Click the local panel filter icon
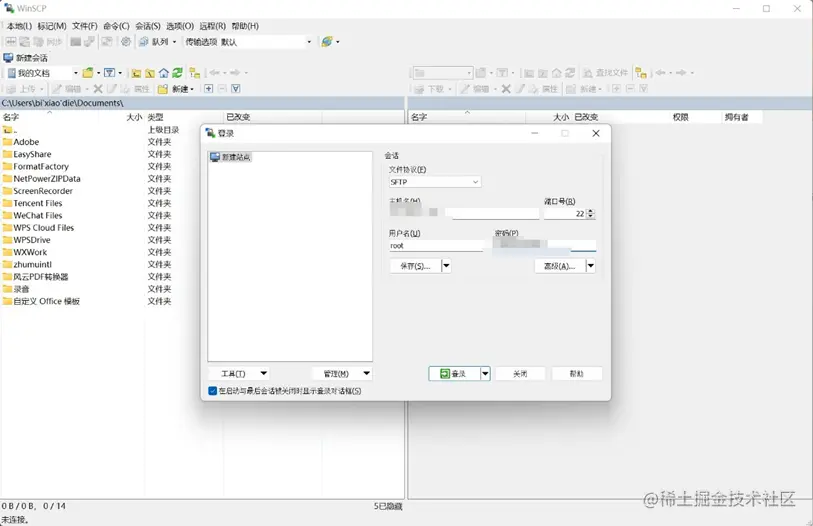 [109, 73]
